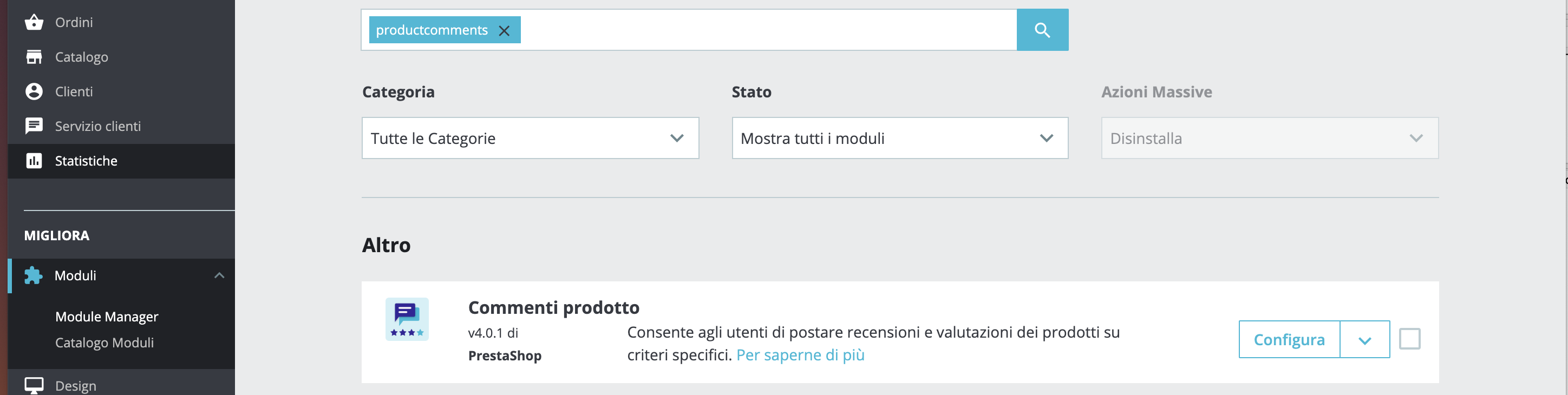This screenshot has height=395, width=1568.
Task: Expand the arrow next to Configura
Action: (x=1364, y=340)
